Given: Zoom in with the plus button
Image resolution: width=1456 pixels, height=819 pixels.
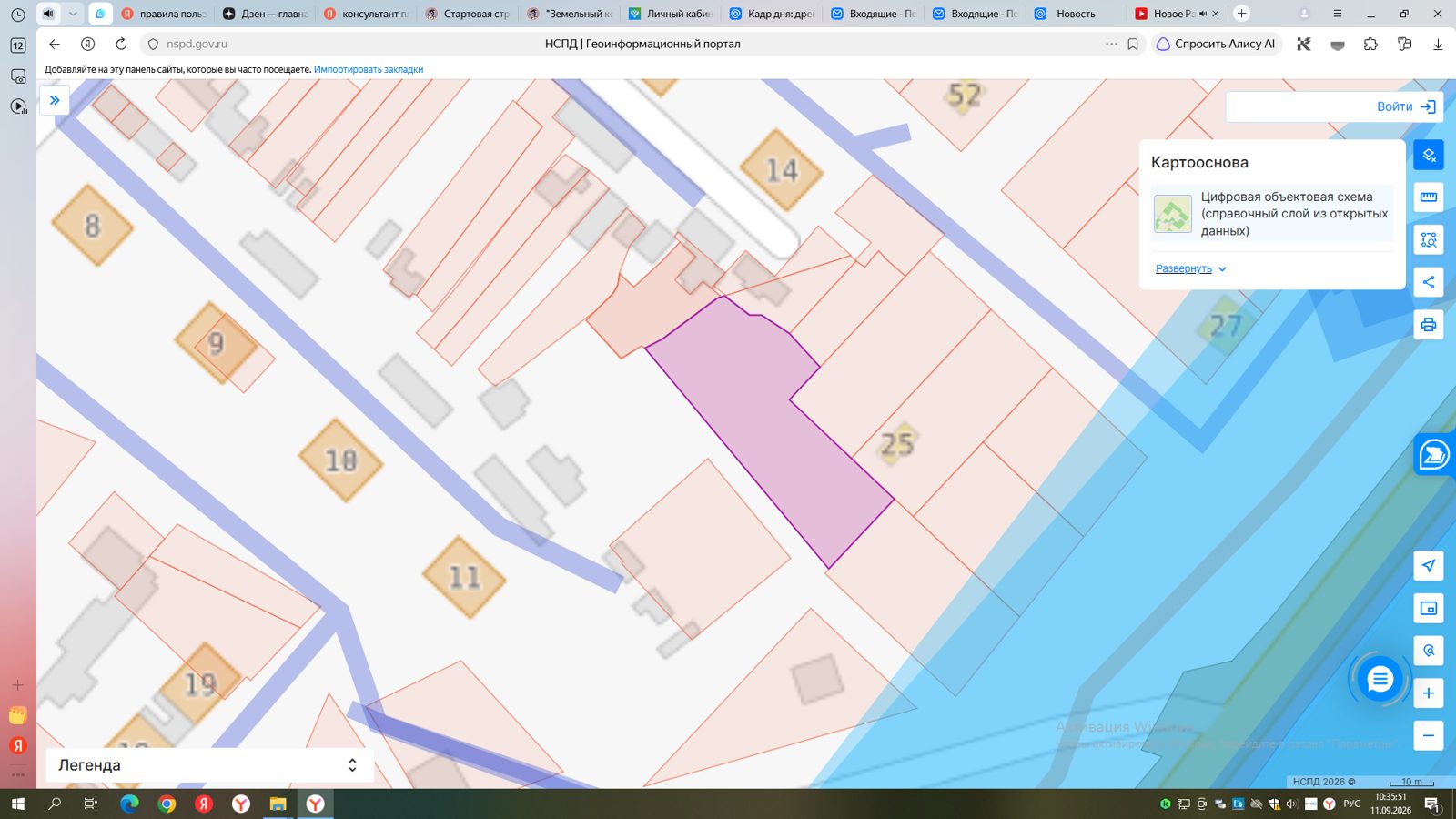Looking at the screenshot, I should point(1429,693).
